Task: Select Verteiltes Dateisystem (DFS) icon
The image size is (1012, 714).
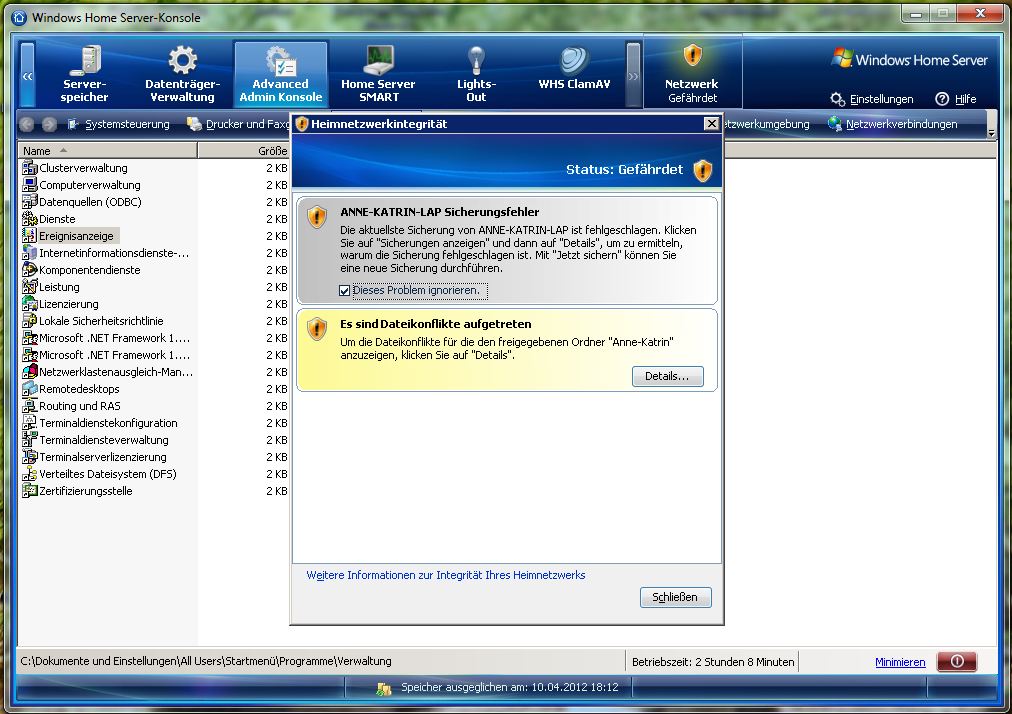Action: tap(30, 474)
